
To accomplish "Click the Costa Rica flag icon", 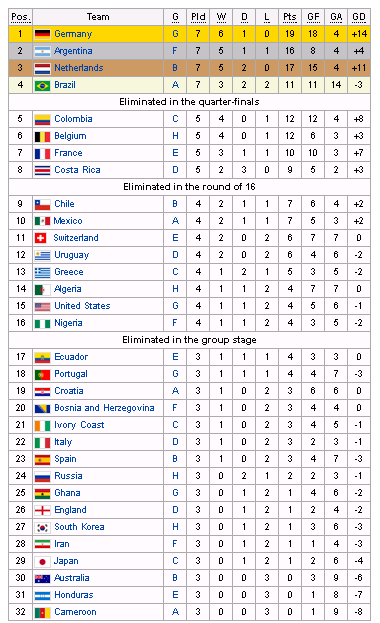I will 42,170.
